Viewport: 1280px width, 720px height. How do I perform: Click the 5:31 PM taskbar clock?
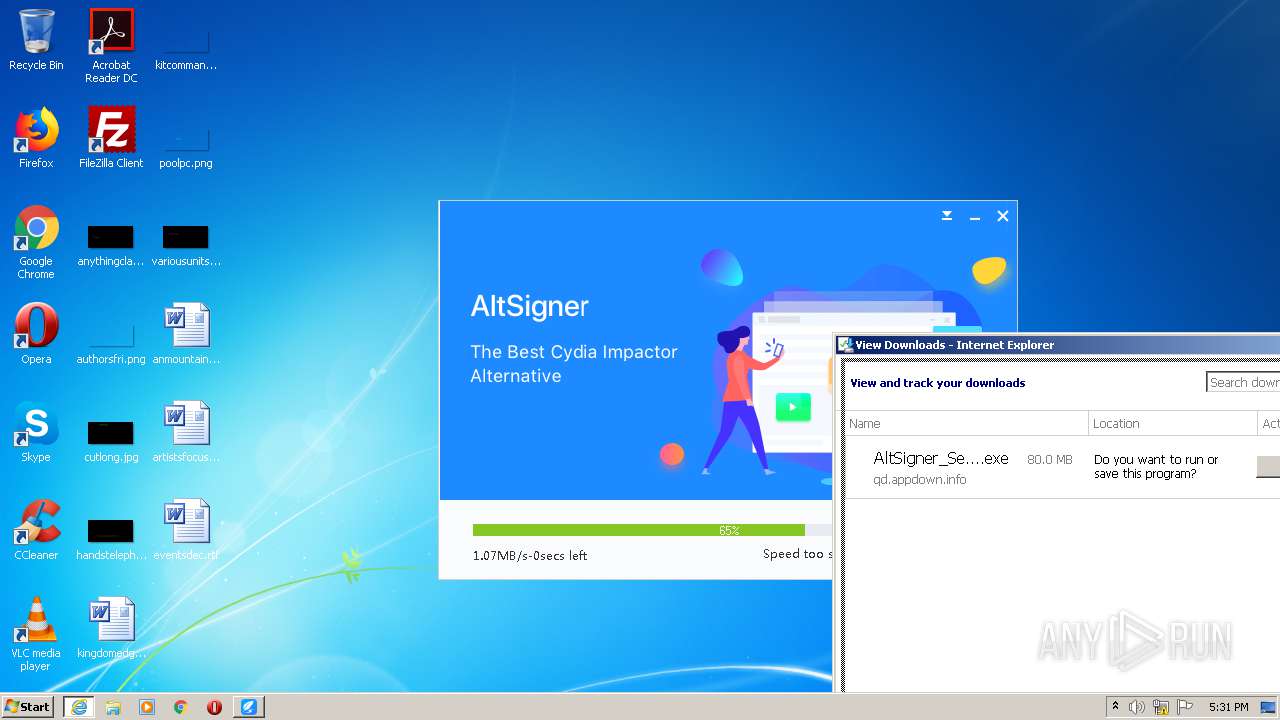click(x=1228, y=707)
